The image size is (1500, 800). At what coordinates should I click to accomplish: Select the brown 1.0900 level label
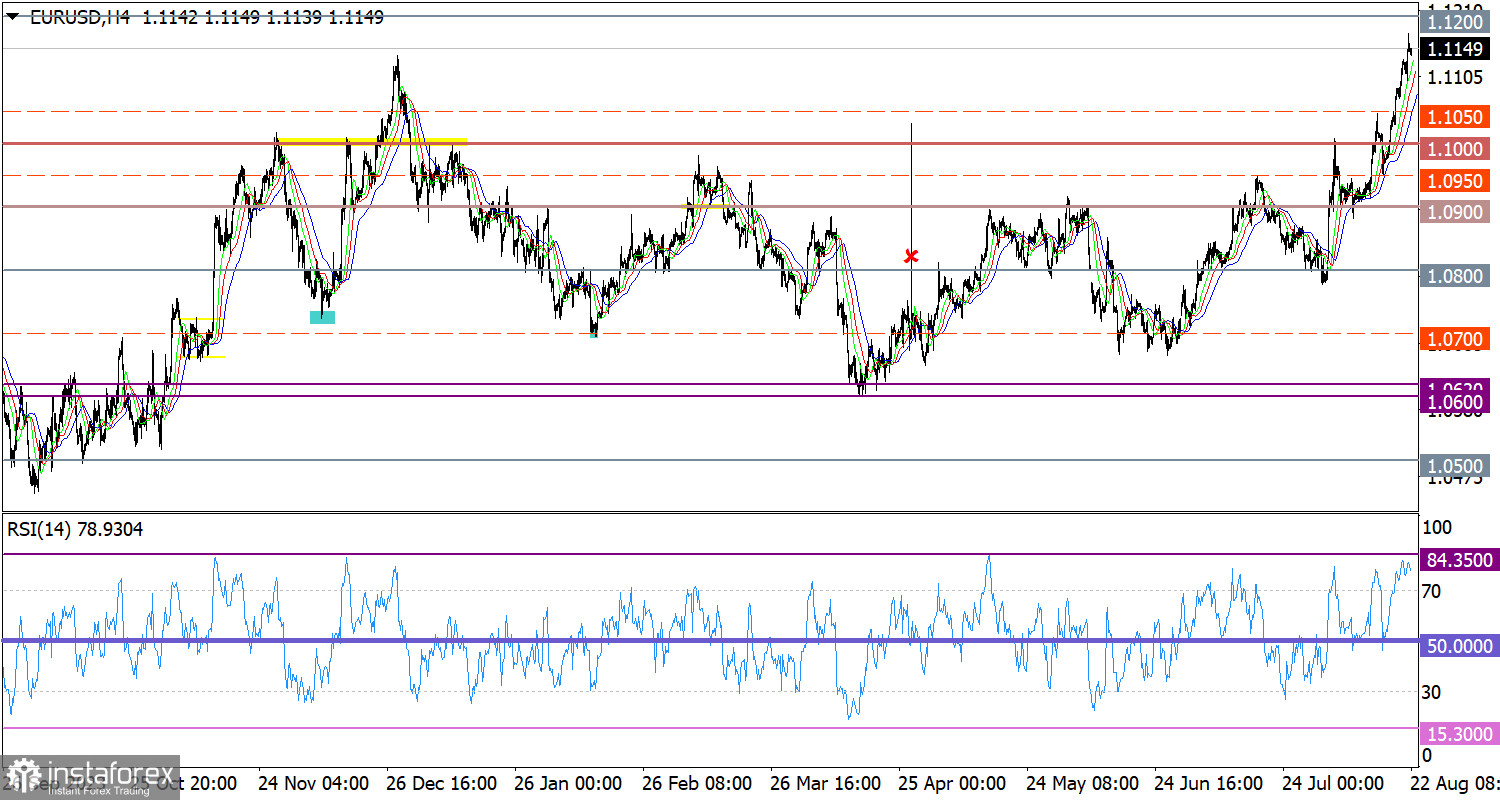pos(1455,212)
